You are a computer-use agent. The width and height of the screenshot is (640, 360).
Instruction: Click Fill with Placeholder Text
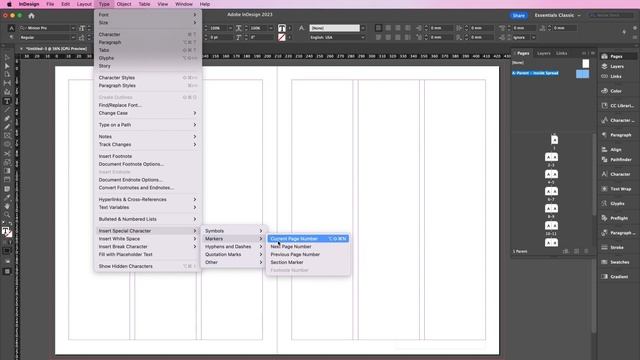click(147, 254)
